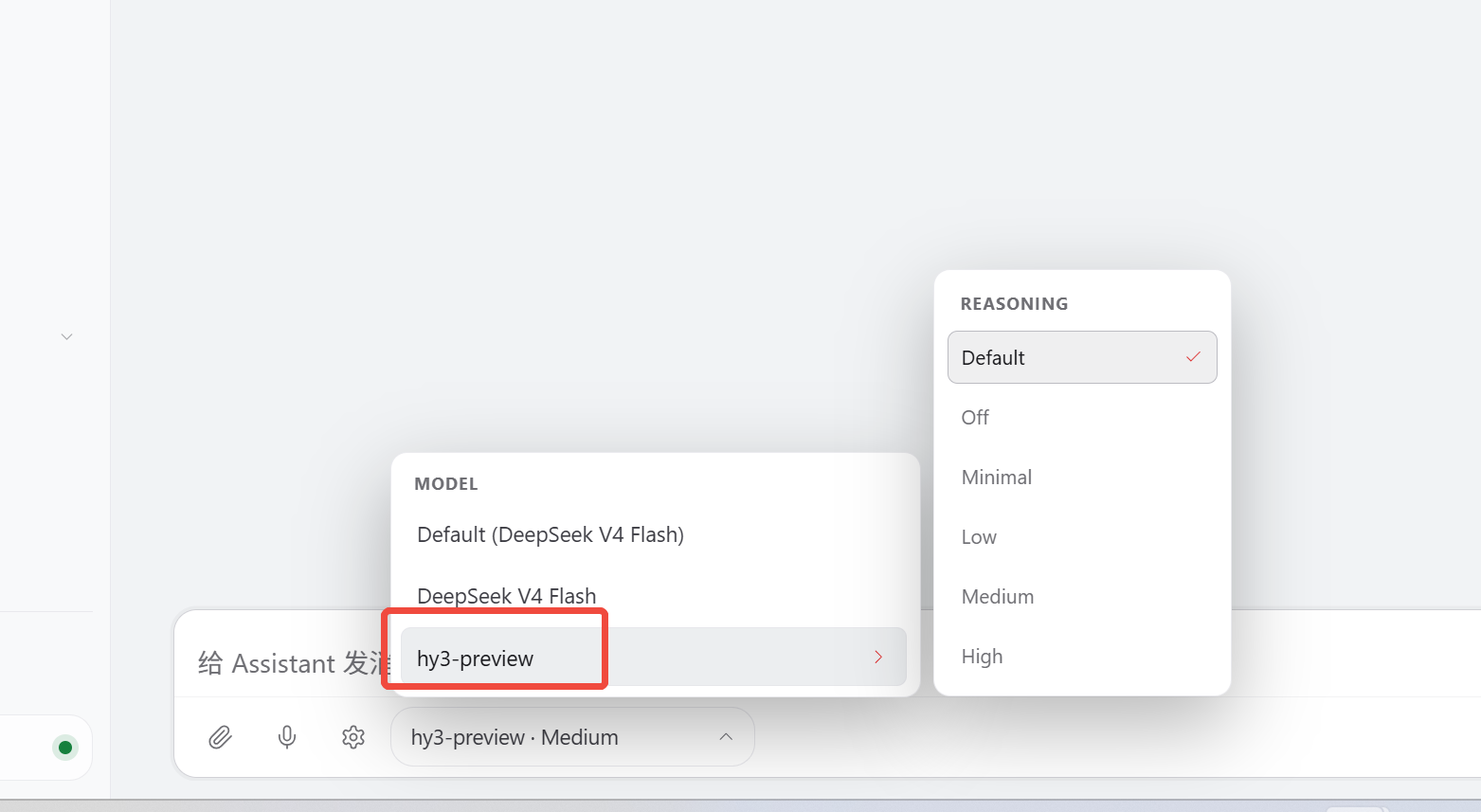The width and height of the screenshot is (1481, 812).
Task: Collapse the left sidebar chevron
Action: click(66, 336)
